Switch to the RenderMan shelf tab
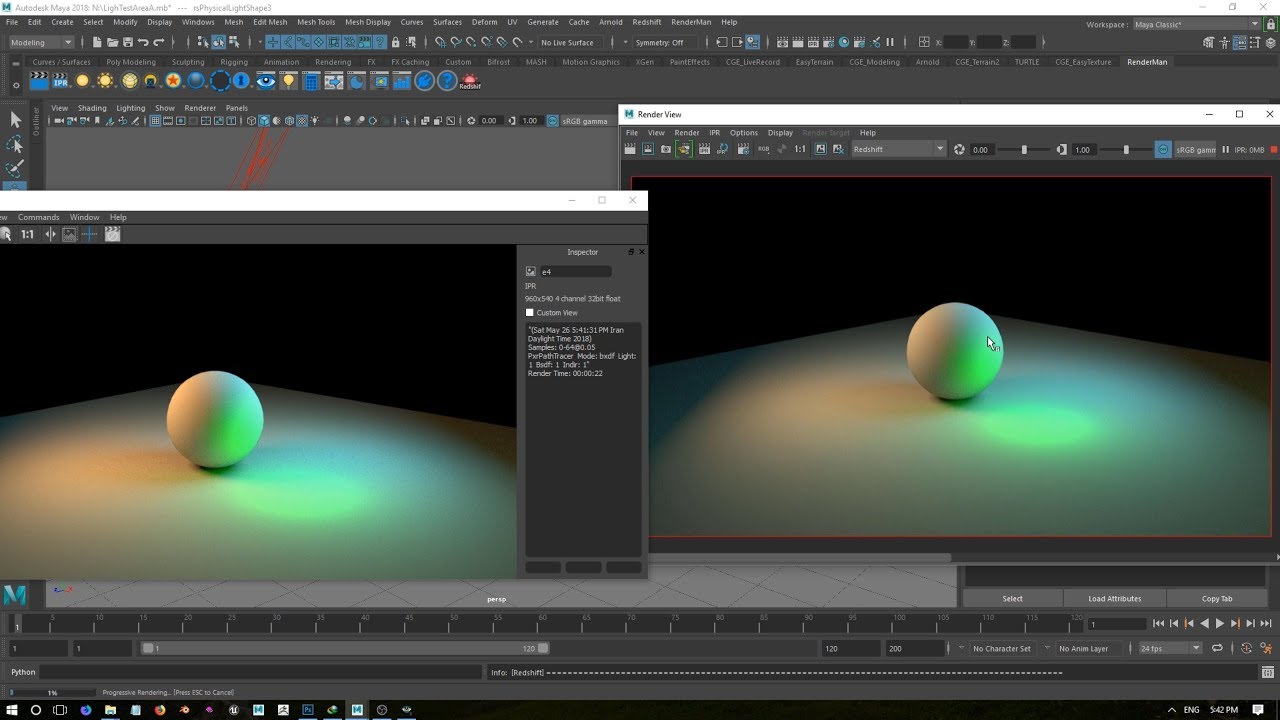 coord(1146,62)
